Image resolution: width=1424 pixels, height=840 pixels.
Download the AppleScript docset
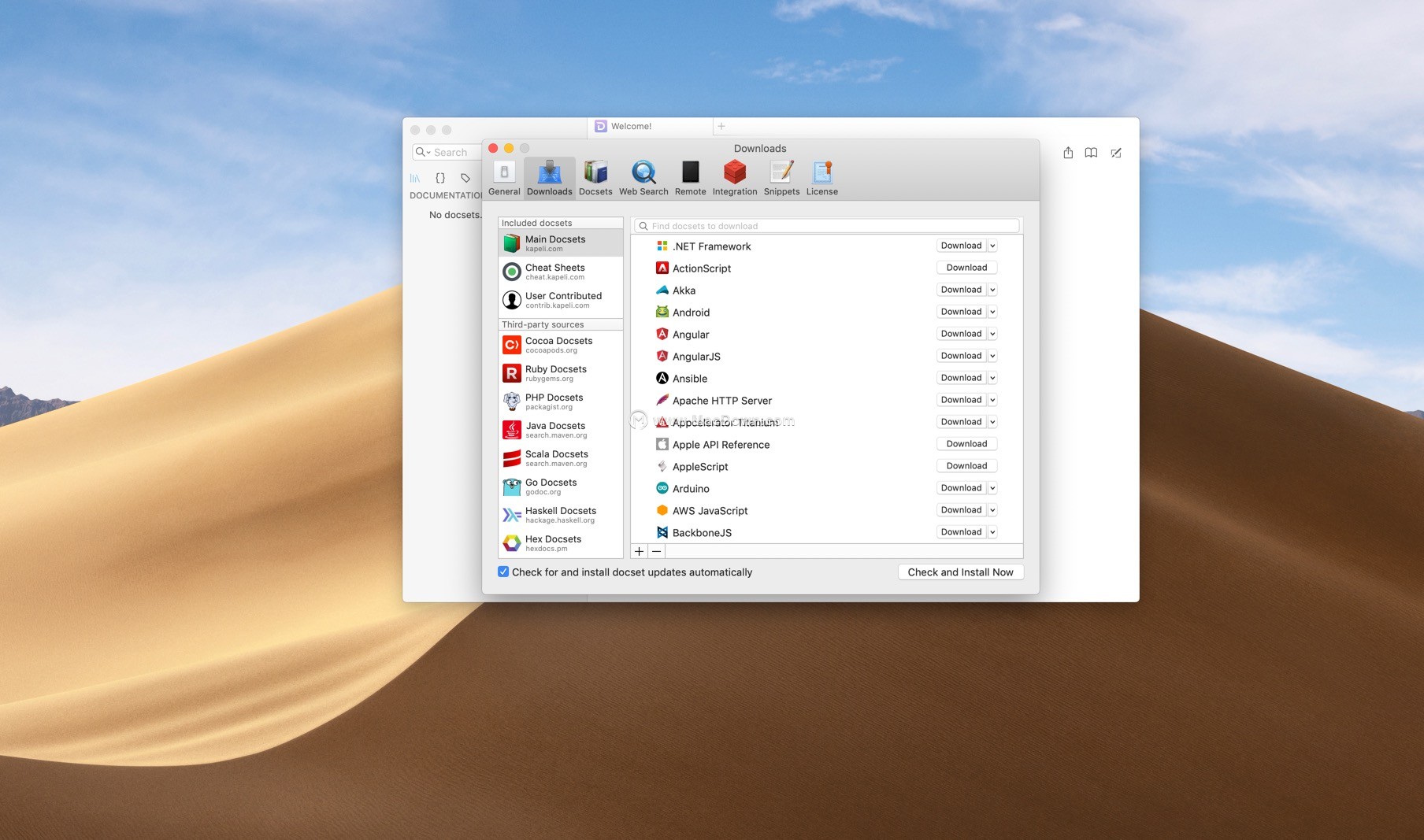[966, 466]
